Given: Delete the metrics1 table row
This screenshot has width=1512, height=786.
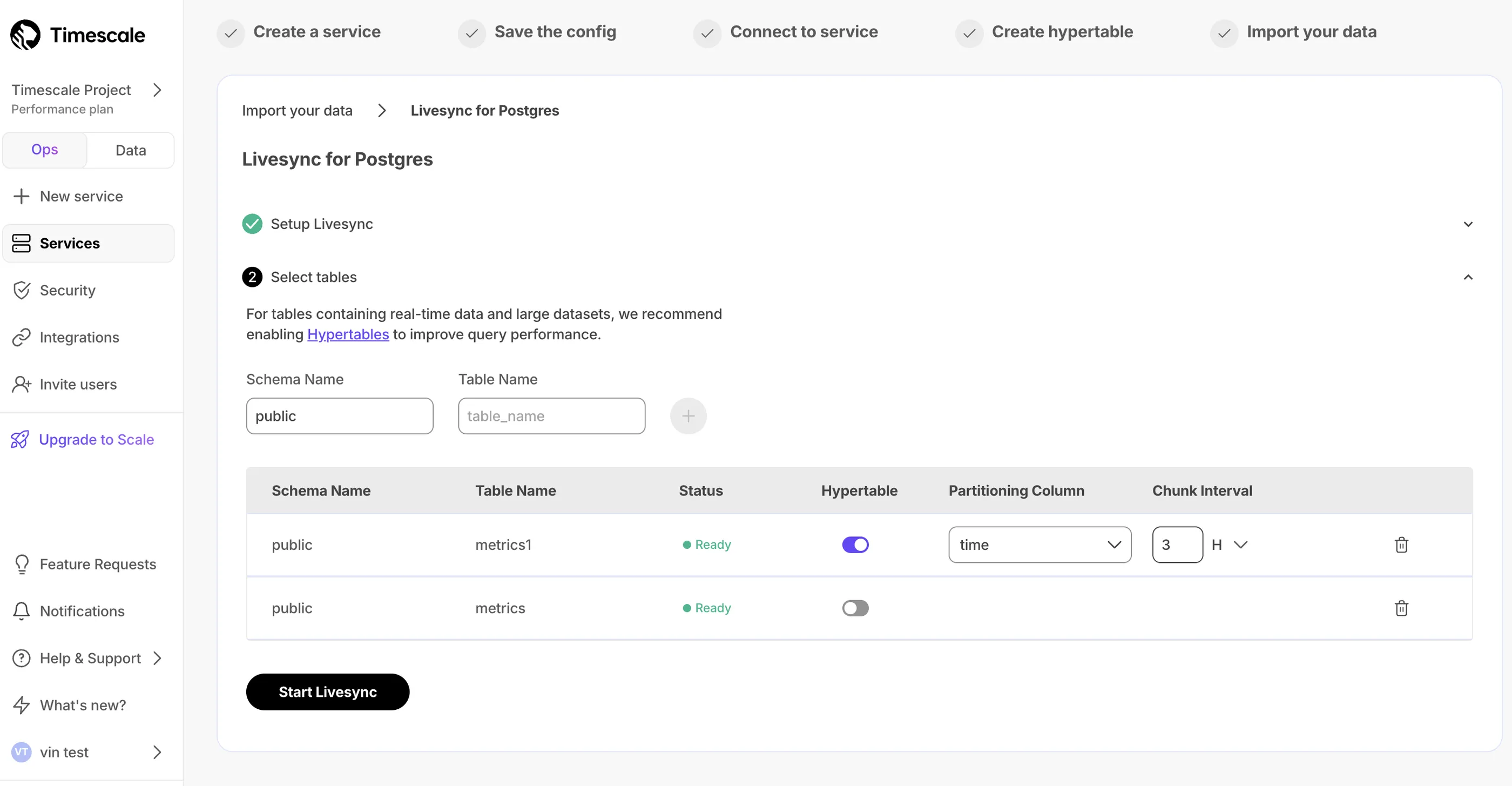Looking at the screenshot, I should tap(1401, 544).
